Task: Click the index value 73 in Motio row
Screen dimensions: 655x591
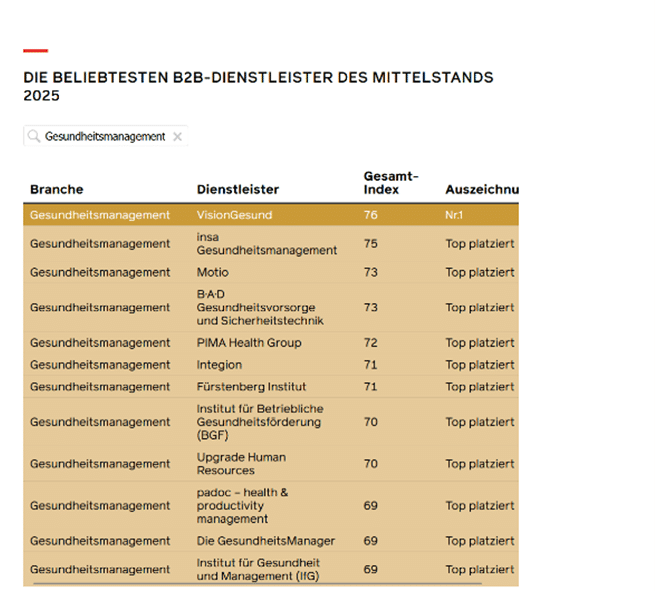Action: pyautogui.click(x=371, y=272)
